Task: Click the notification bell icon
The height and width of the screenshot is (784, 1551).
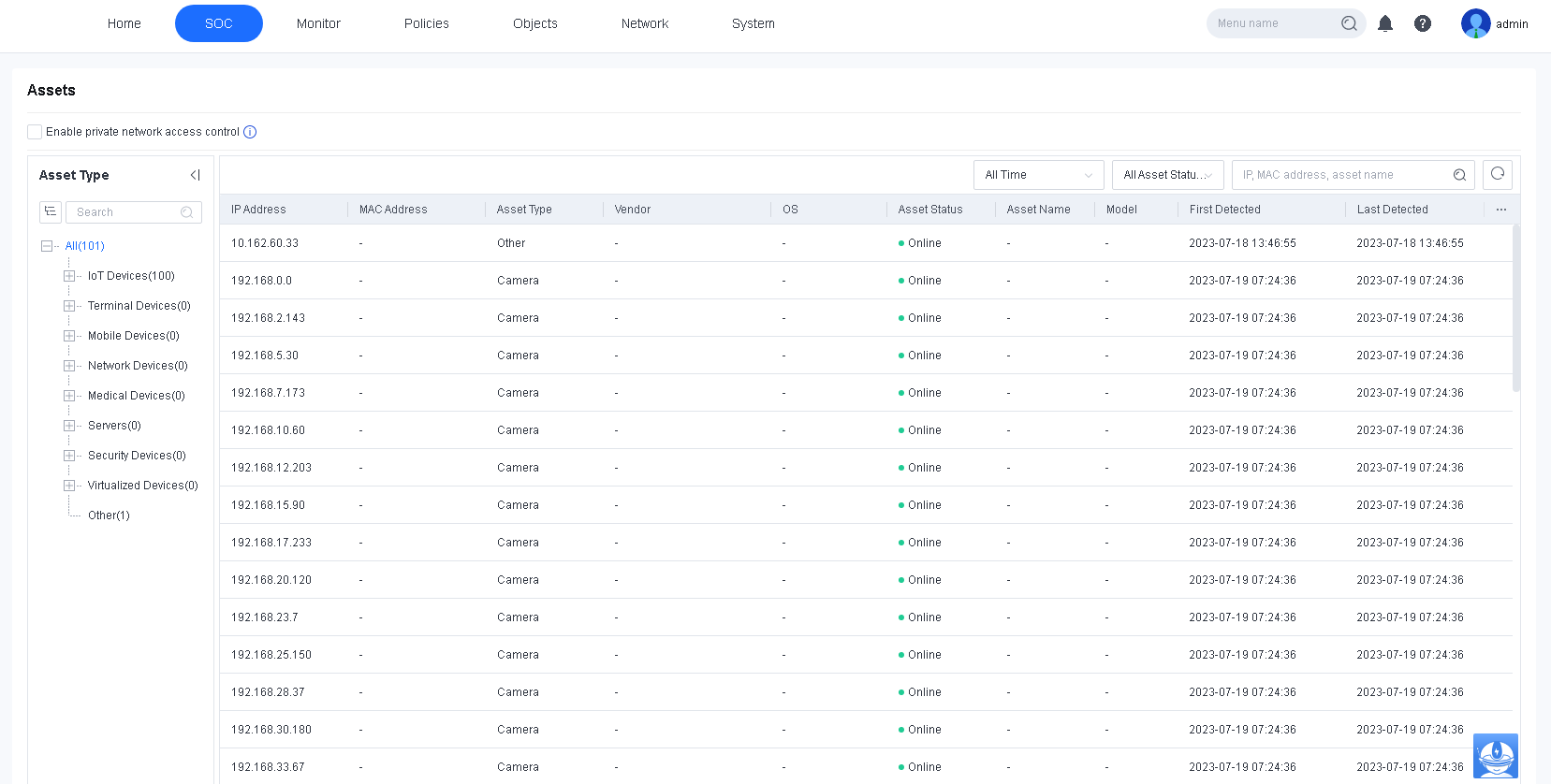Action: [1385, 23]
